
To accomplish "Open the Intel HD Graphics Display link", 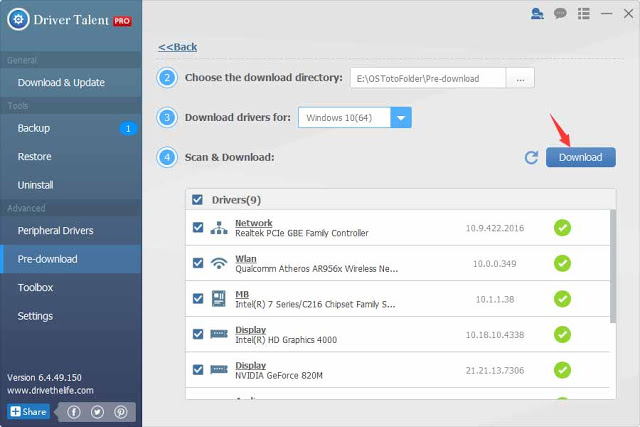I will [251, 330].
